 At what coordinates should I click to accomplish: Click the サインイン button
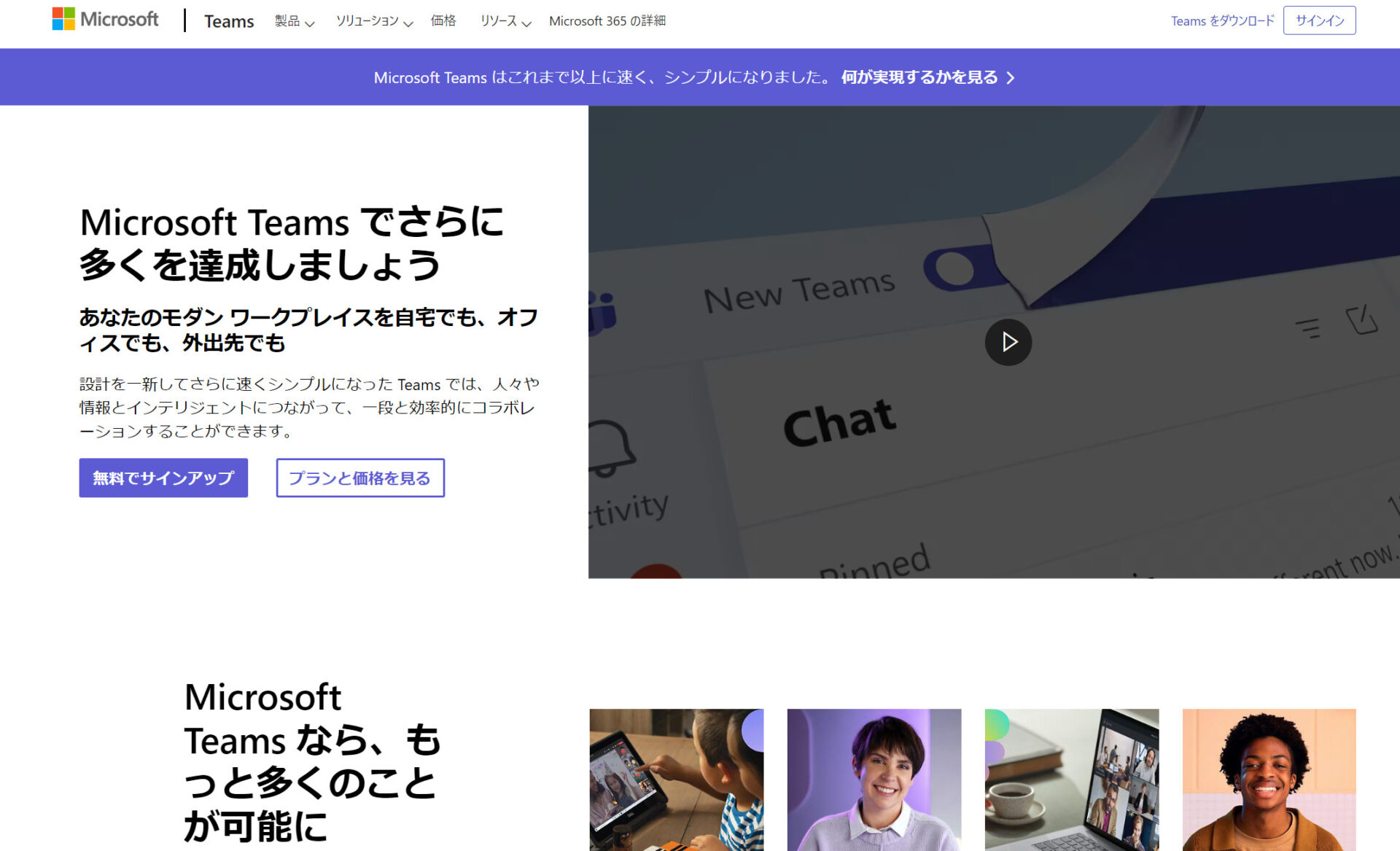point(1318,20)
